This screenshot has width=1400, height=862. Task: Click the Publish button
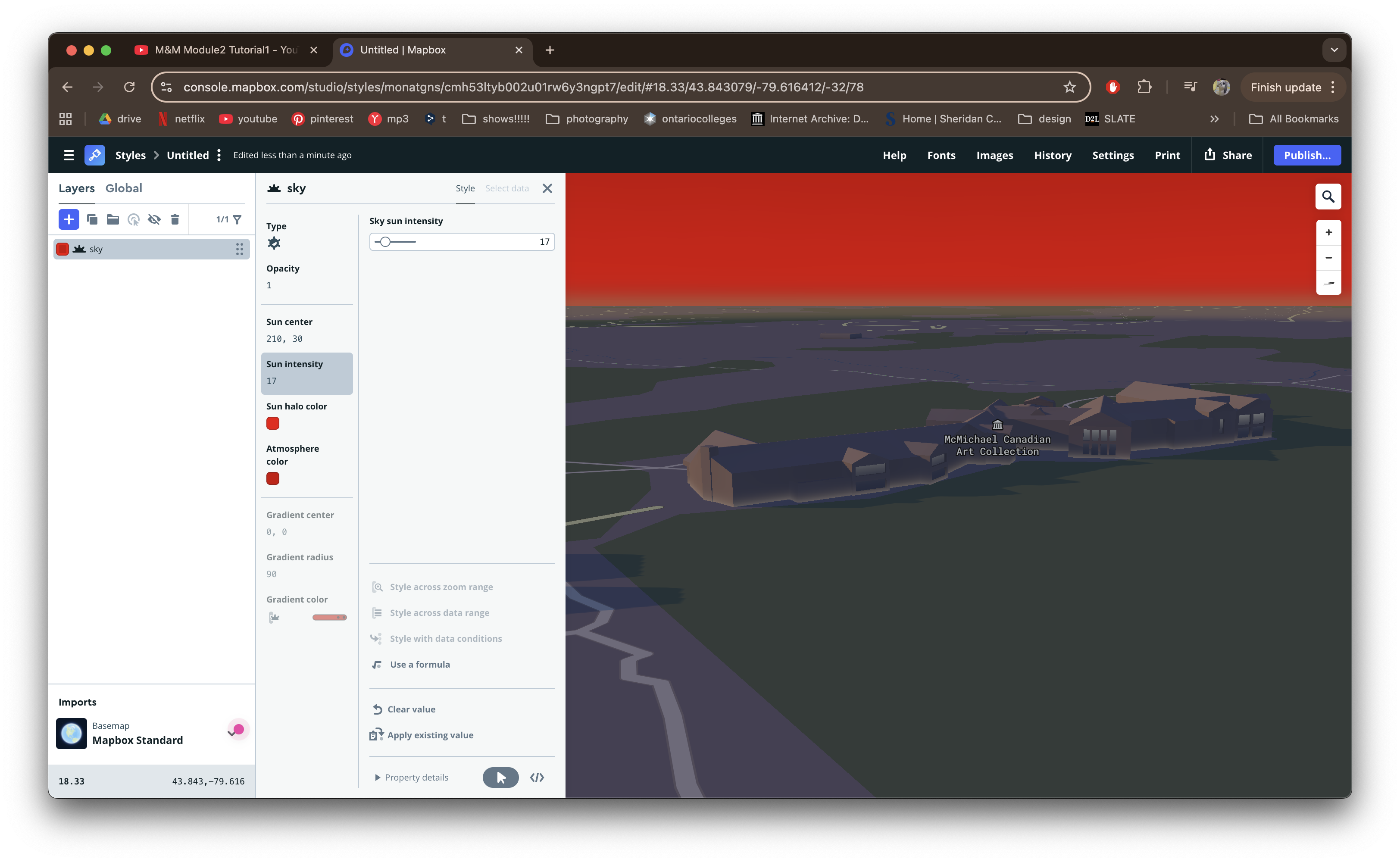pos(1306,155)
